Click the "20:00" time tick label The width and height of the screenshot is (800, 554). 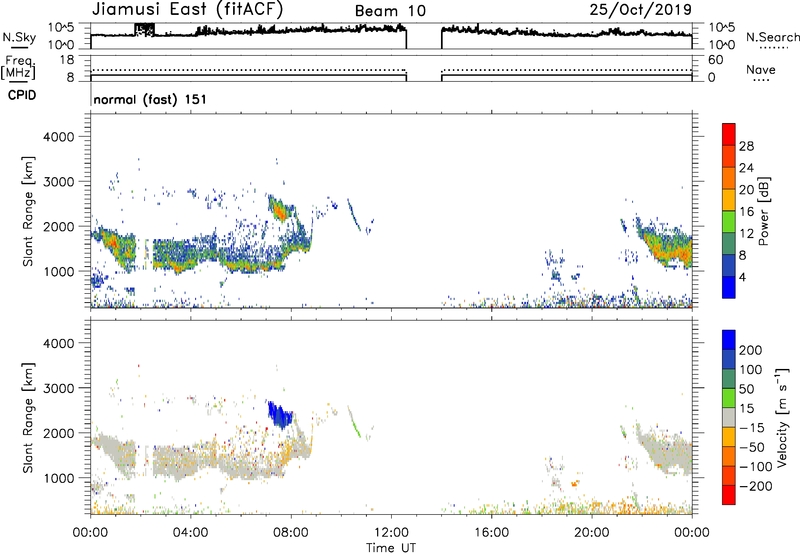[x=591, y=533]
